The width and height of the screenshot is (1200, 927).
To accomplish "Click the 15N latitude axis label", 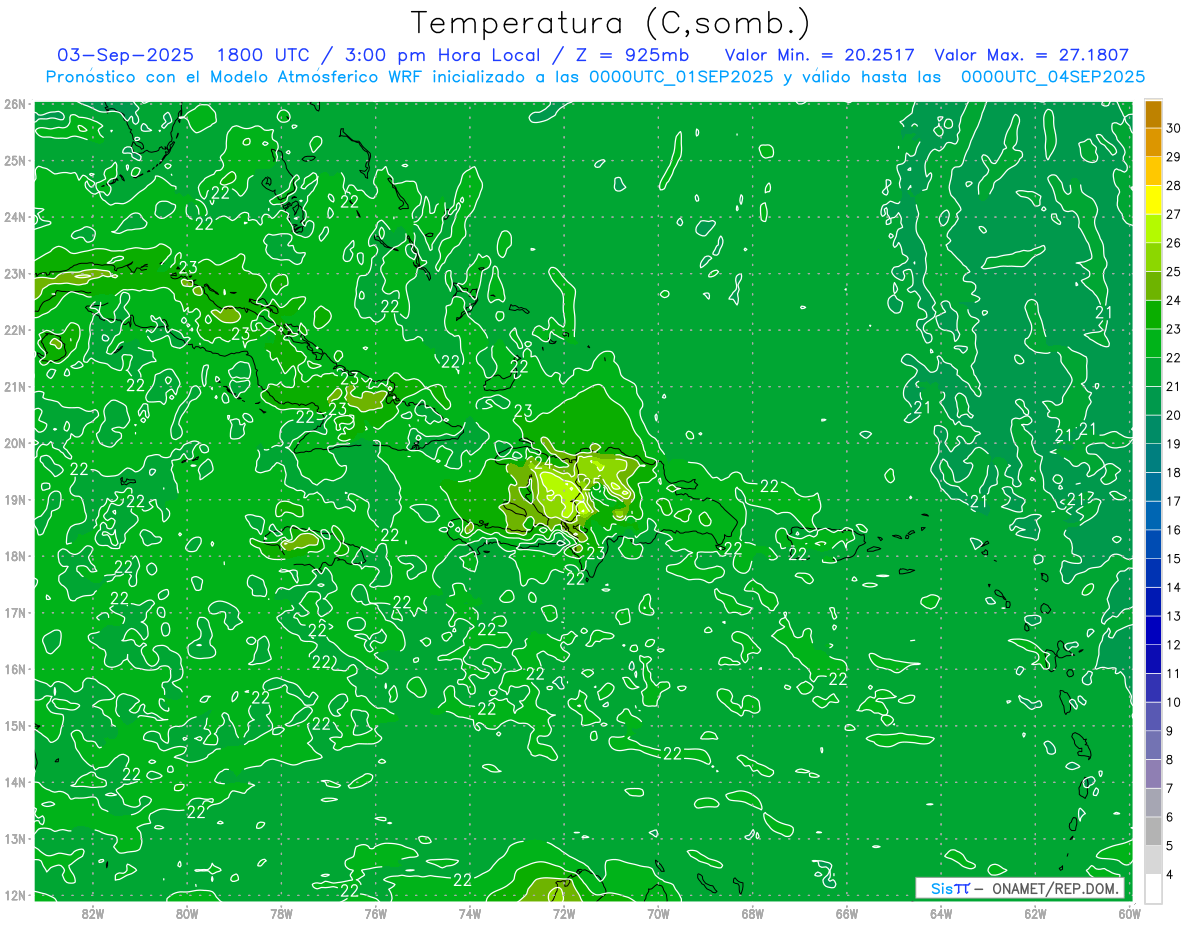I will [x=14, y=725].
